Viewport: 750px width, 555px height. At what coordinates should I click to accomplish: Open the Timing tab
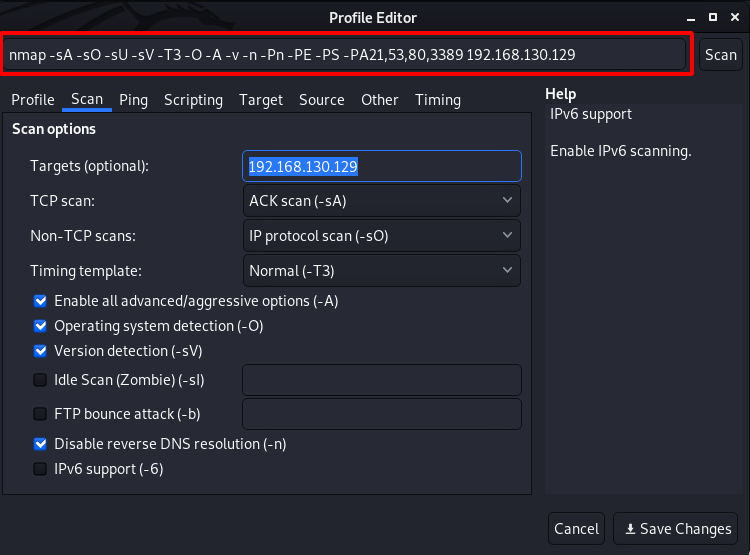pos(438,100)
